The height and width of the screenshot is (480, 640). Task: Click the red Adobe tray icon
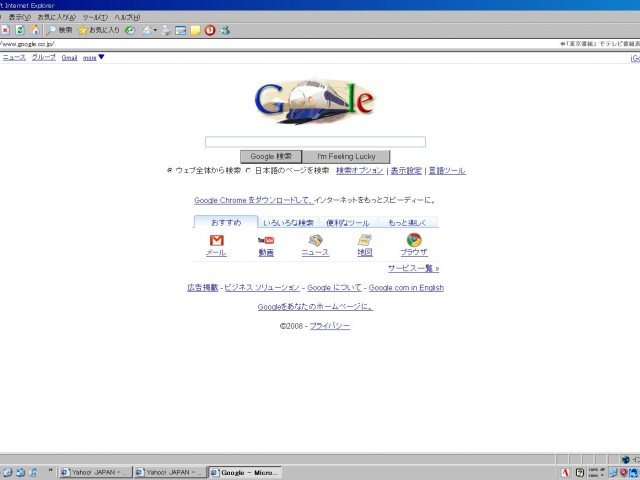point(565,472)
